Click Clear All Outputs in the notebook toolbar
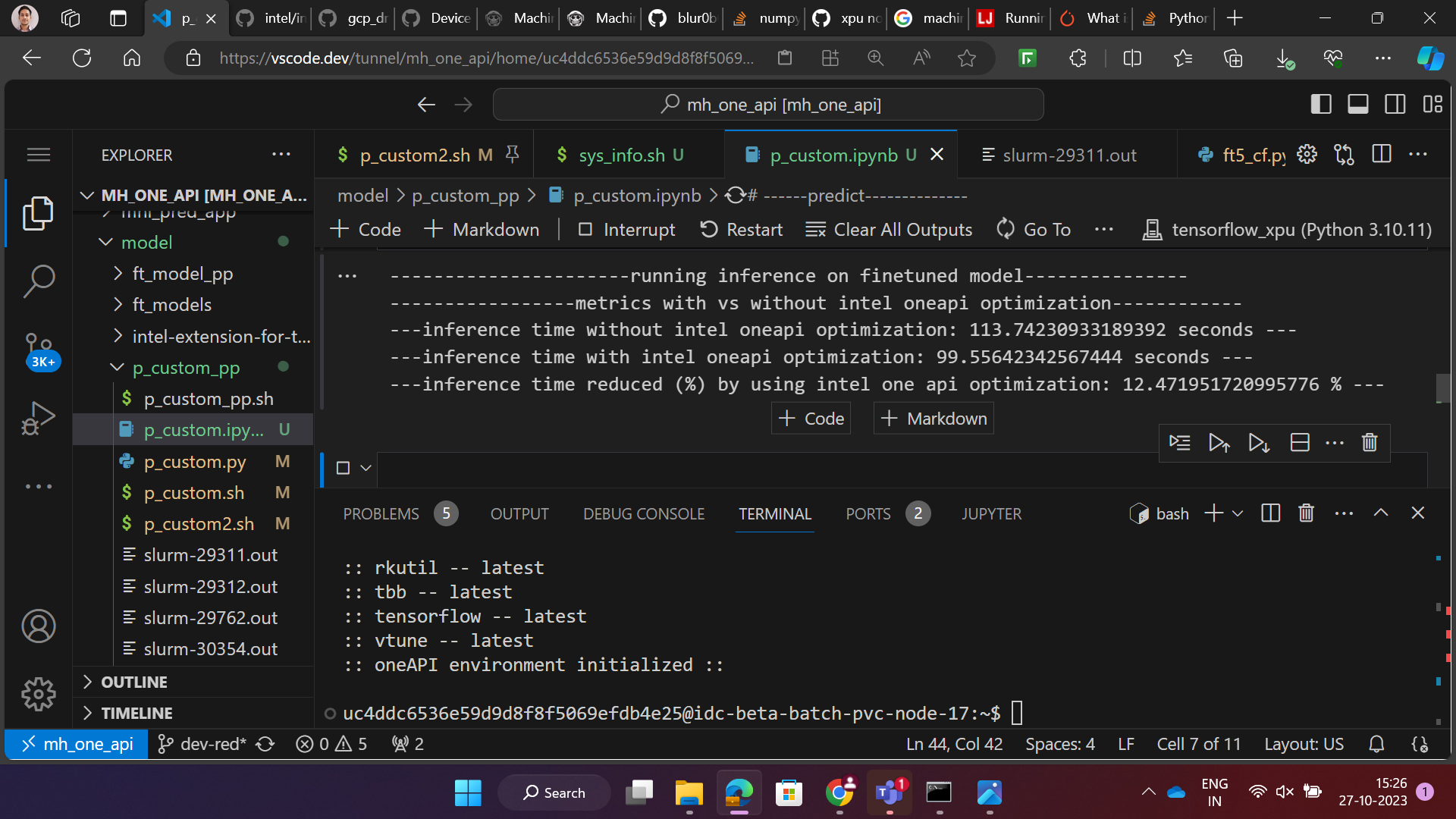The image size is (1456, 819). (x=888, y=229)
